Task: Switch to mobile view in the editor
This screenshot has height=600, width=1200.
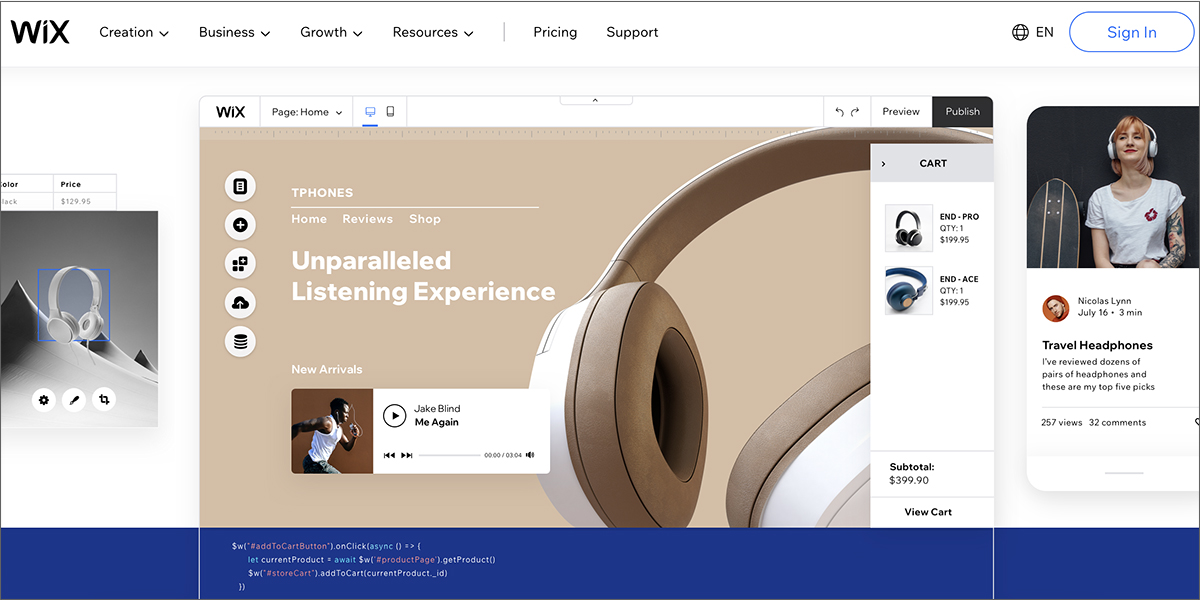Action: 390,112
